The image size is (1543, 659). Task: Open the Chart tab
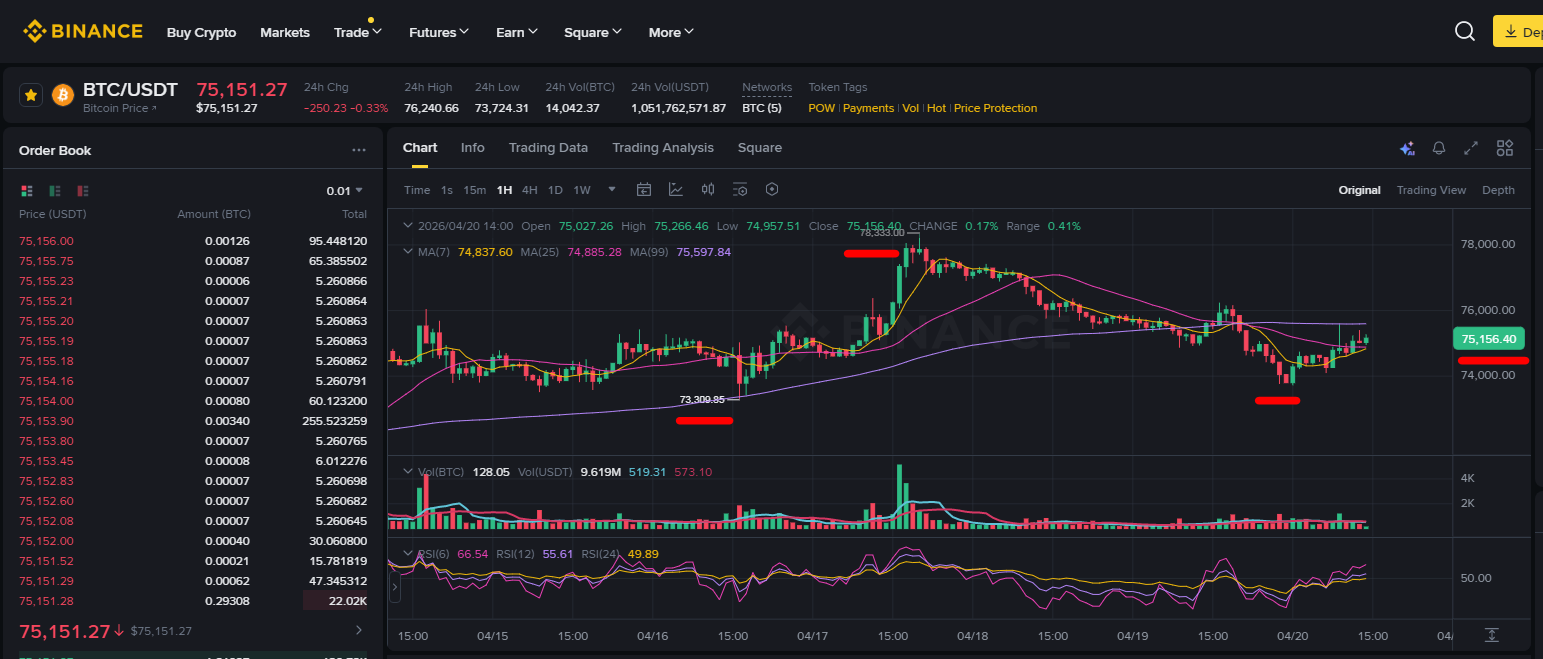[420, 148]
